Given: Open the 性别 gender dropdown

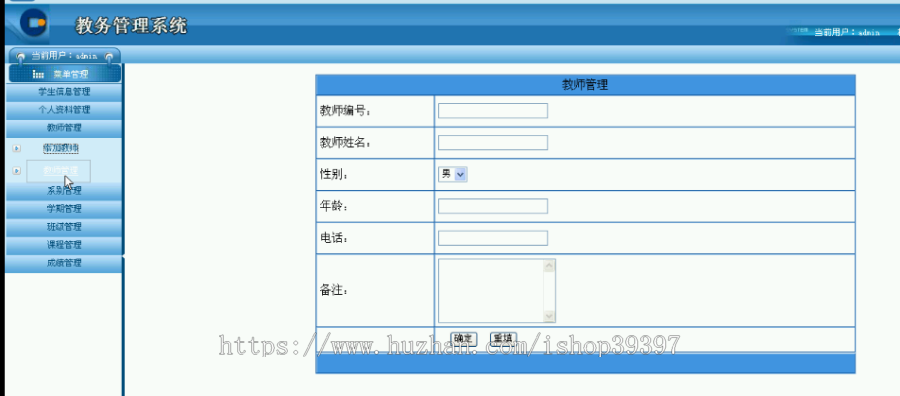Looking at the screenshot, I should [453, 174].
